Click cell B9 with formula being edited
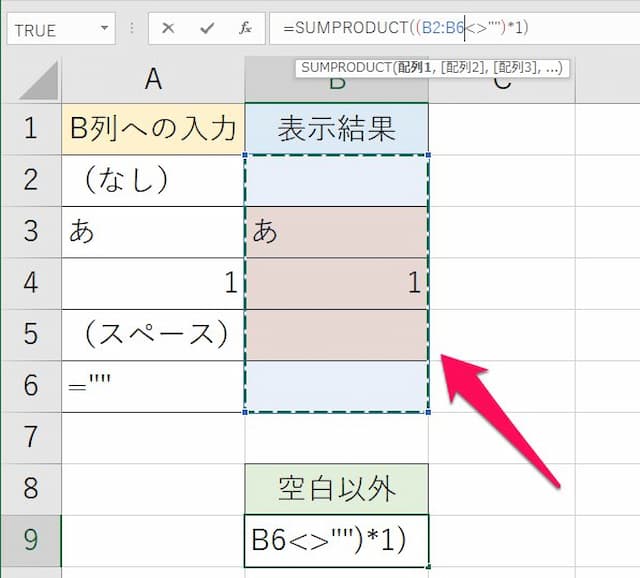 (337, 541)
